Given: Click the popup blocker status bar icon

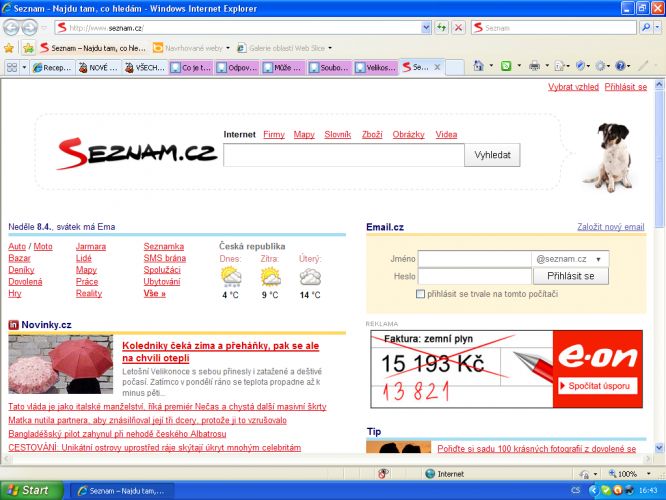Looking at the screenshot, I should click(x=383, y=474).
